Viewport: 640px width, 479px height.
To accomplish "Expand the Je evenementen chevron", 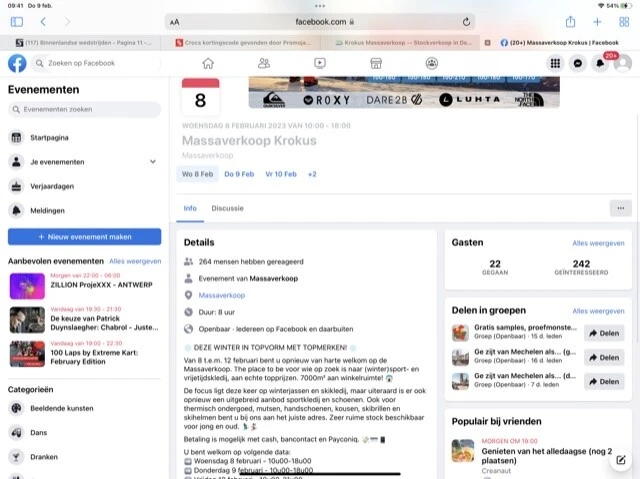I will pos(153,162).
